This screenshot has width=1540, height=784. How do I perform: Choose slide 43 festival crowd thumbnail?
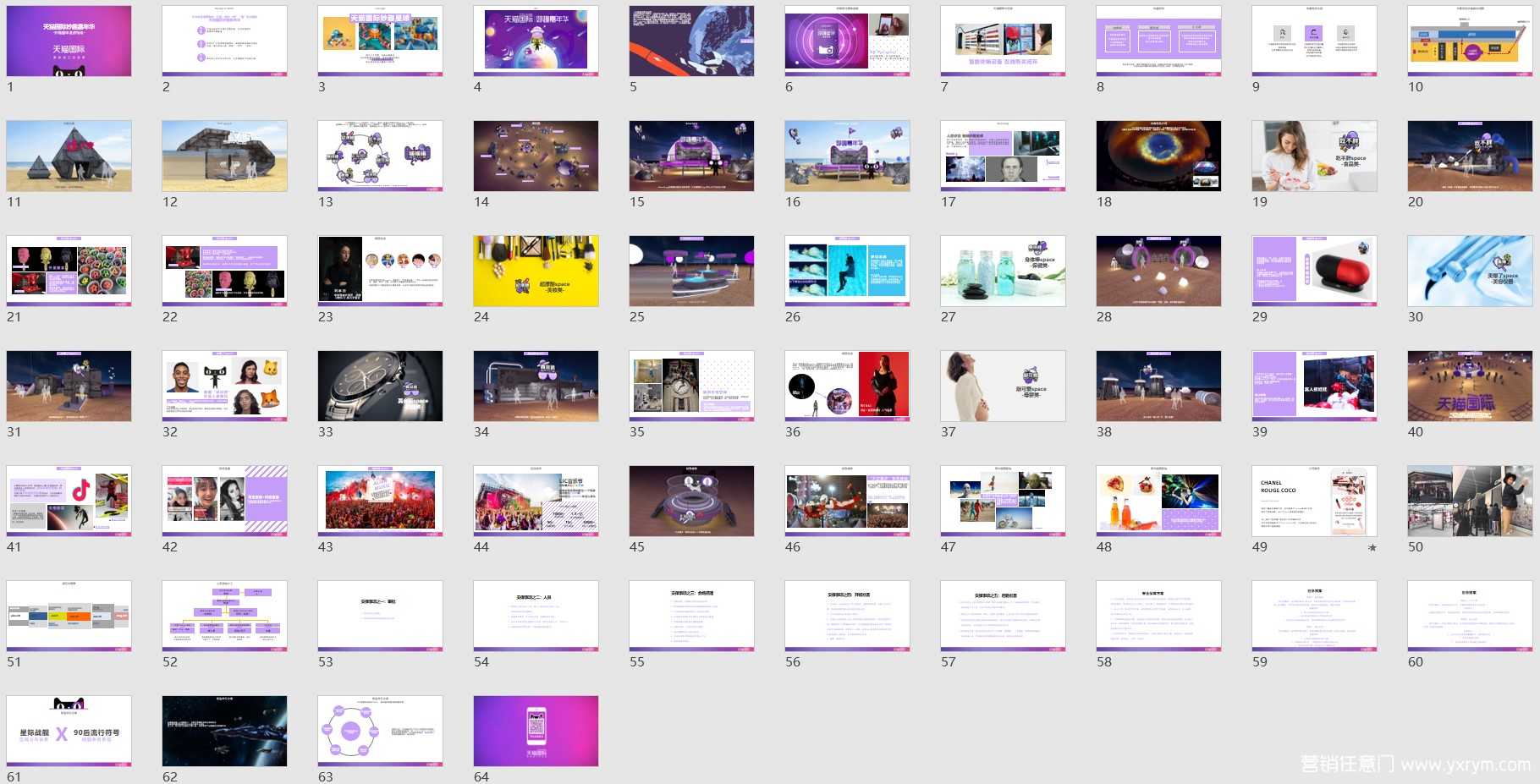(380, 501)
